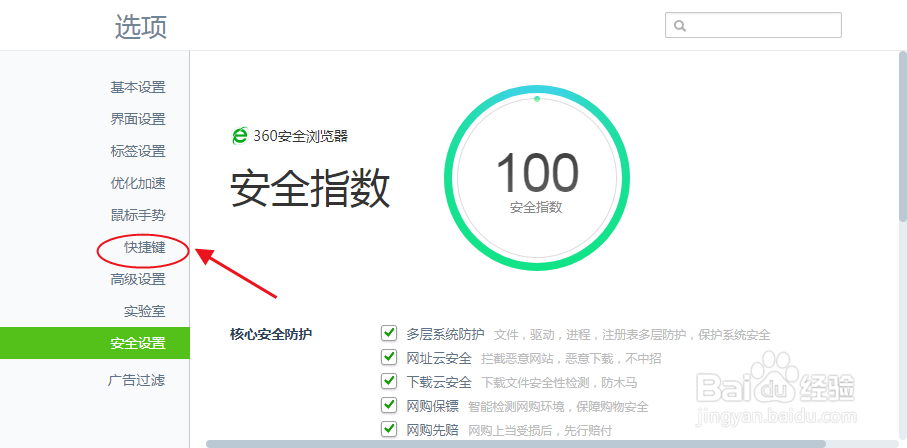Click description 智能检测网购环境，保障购物安全
907x448 pixels.
[x=558, y=406]
